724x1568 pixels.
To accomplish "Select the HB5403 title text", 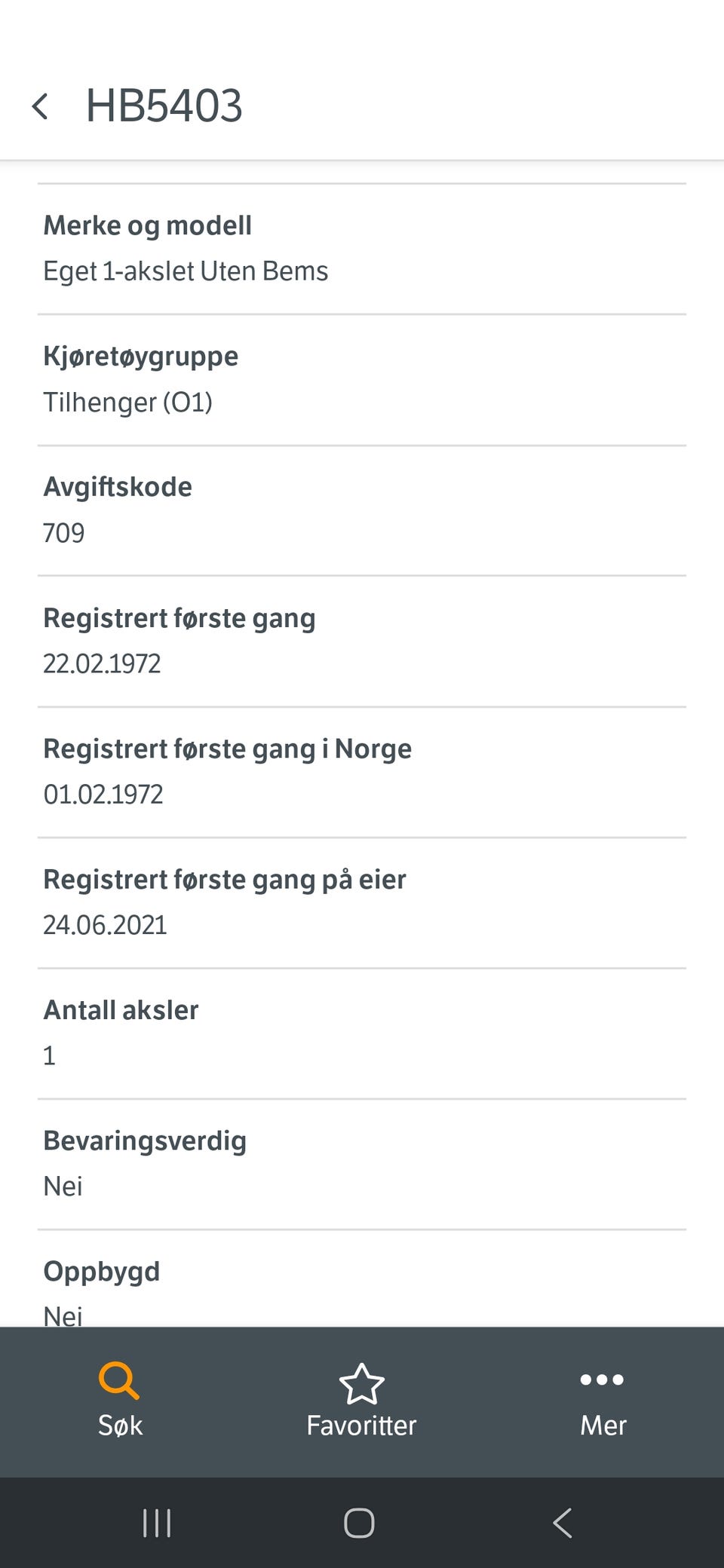I will click(164, 106).
